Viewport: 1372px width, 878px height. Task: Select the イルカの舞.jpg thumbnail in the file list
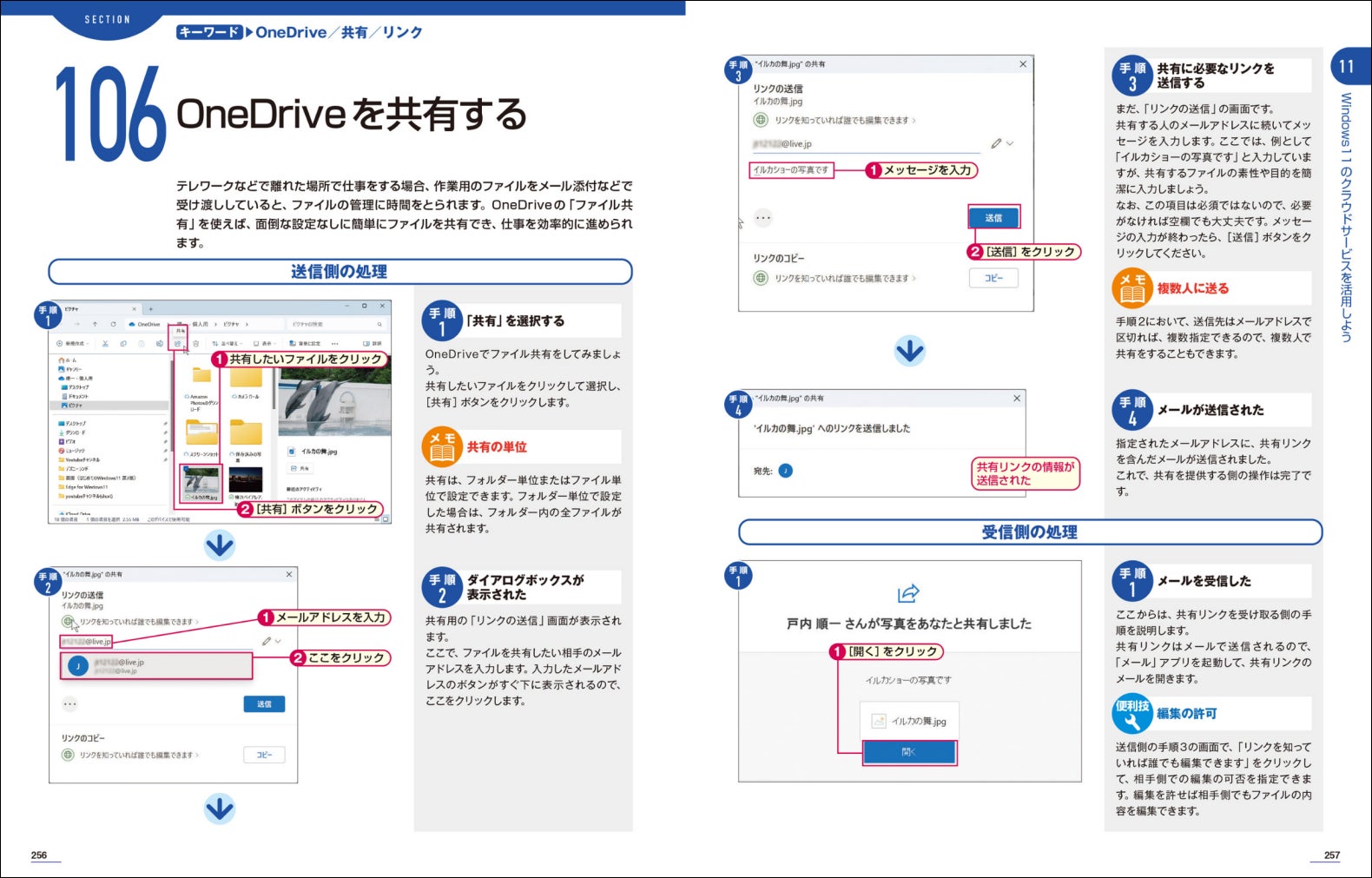tap(201, 483)
